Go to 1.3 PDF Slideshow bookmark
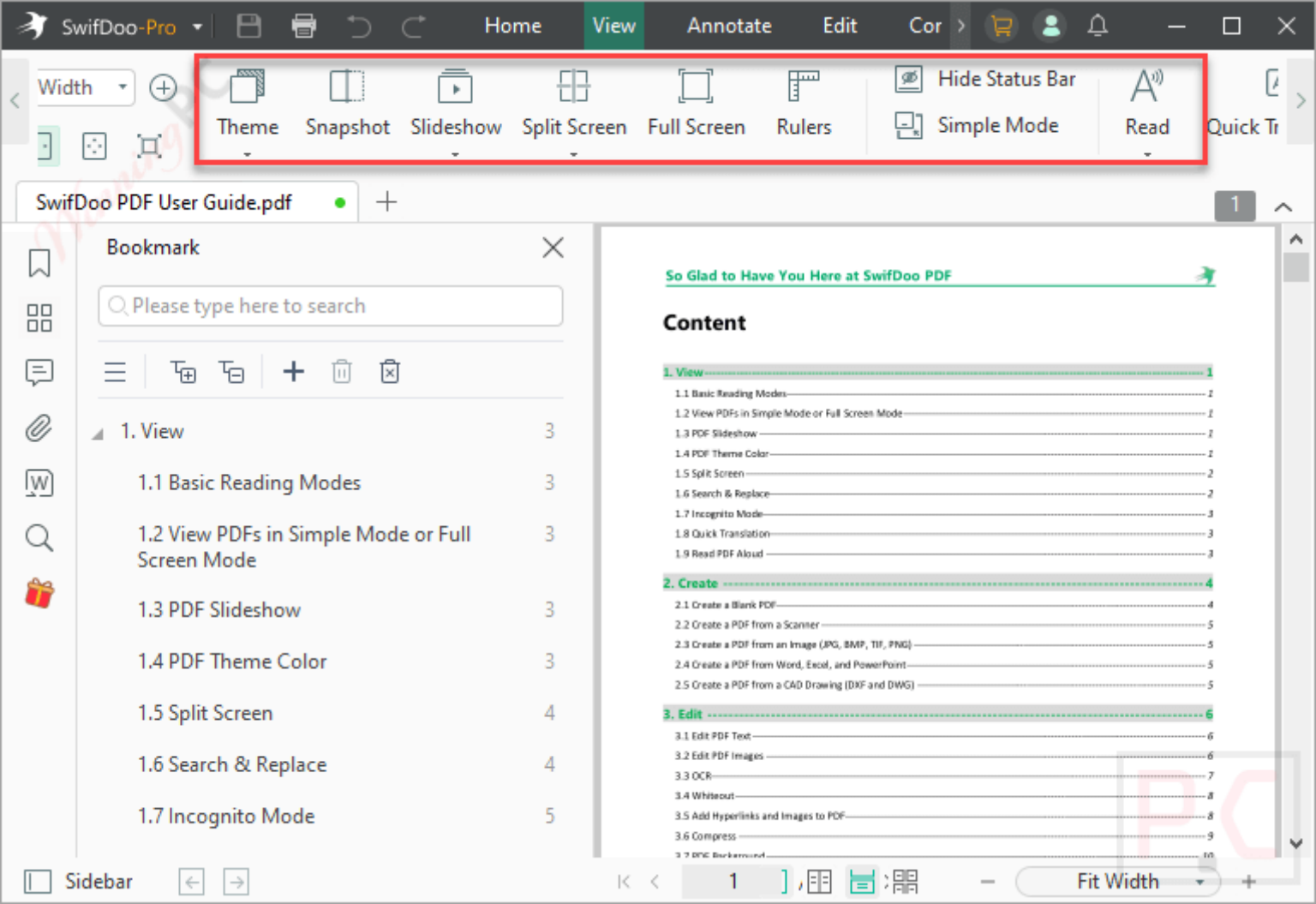 click(x=219, y=610)
